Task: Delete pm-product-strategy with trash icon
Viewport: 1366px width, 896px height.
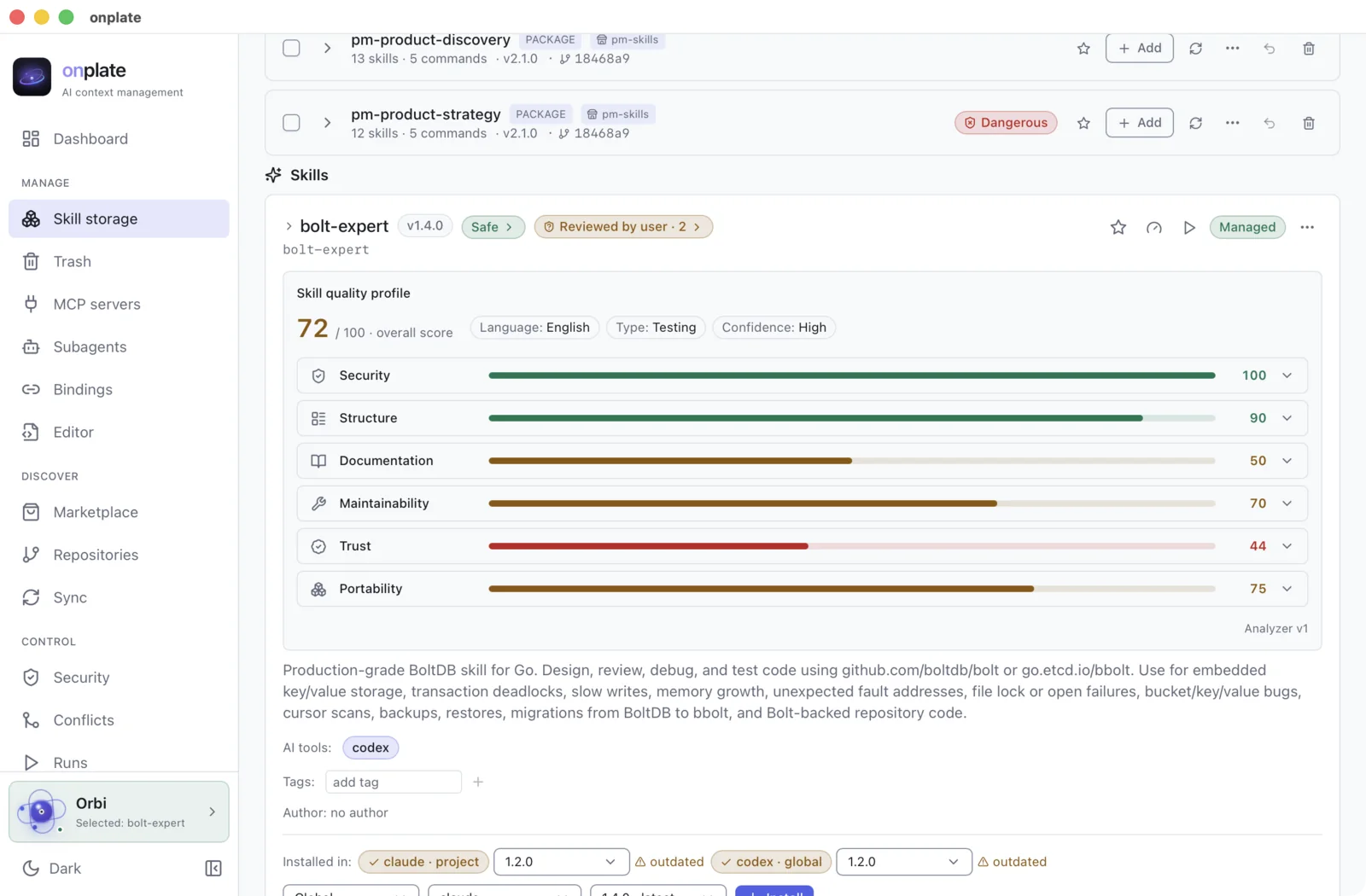Action: 1308,123
